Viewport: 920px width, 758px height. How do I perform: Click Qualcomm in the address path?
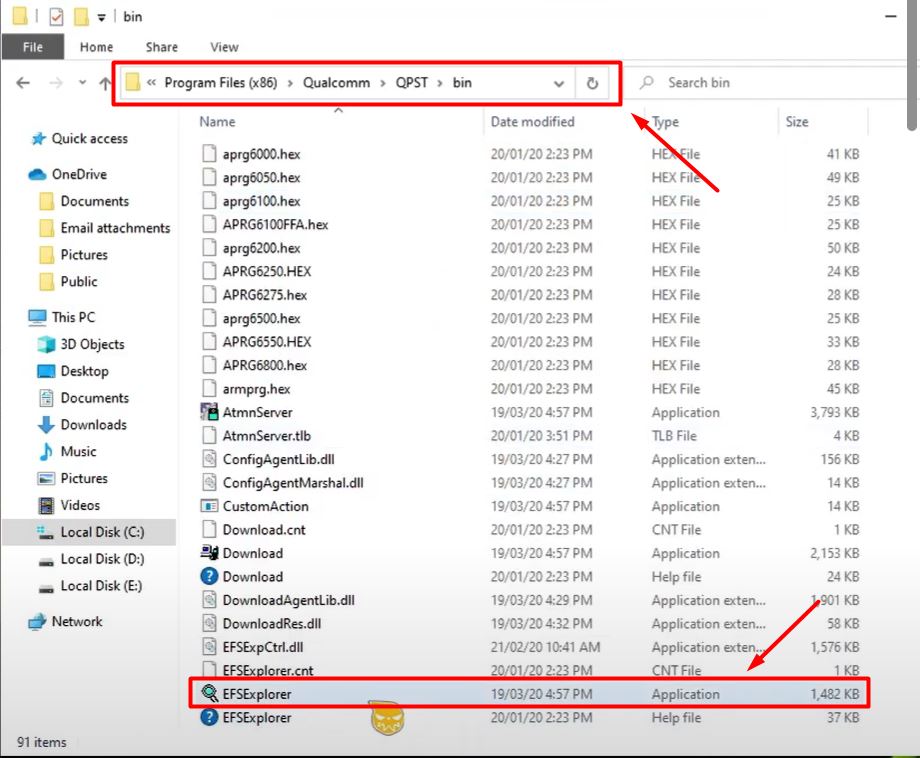[x=336, y=83]
